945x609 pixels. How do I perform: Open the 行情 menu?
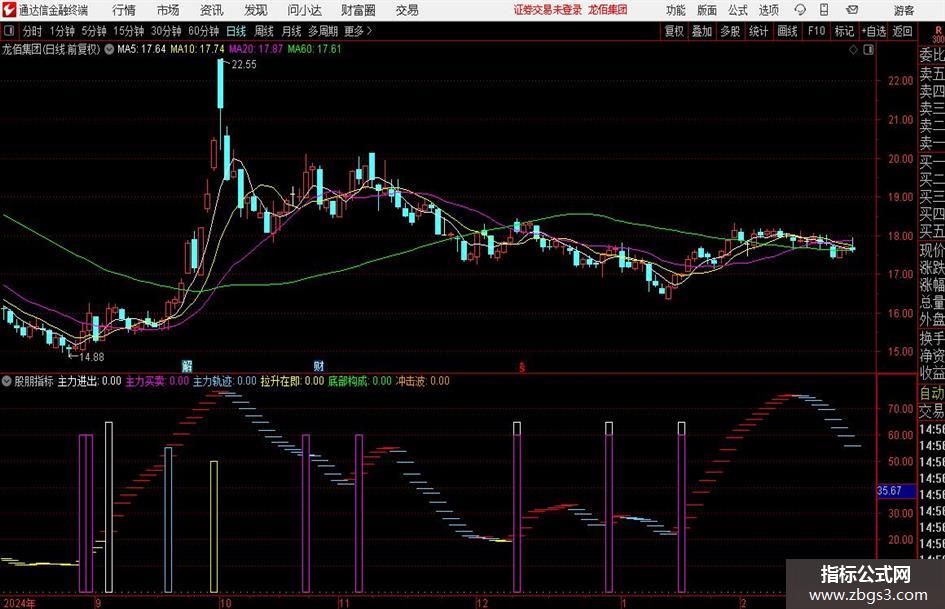[124, 10]
